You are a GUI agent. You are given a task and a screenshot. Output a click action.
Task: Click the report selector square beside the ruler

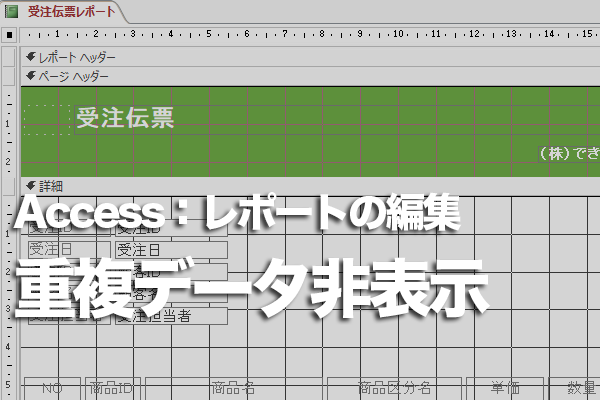[10, 35]
